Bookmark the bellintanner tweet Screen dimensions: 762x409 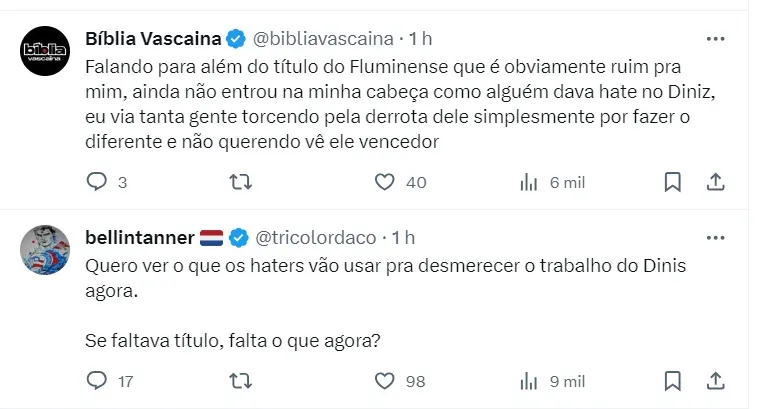click(x=673, y=381)
